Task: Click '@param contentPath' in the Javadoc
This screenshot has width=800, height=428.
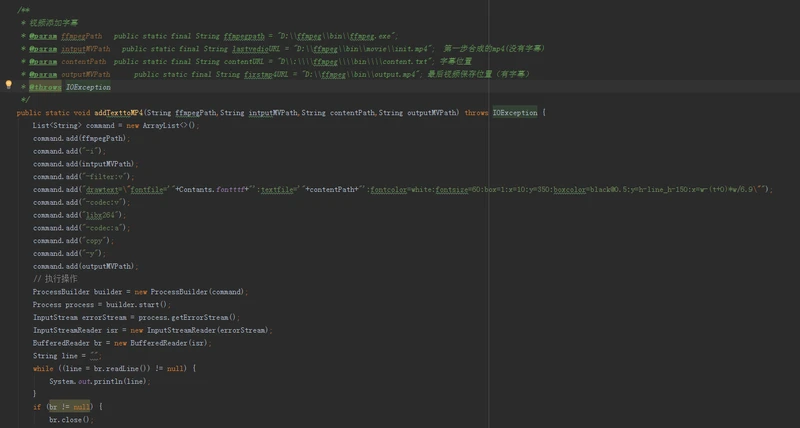Action: [67, 61]
